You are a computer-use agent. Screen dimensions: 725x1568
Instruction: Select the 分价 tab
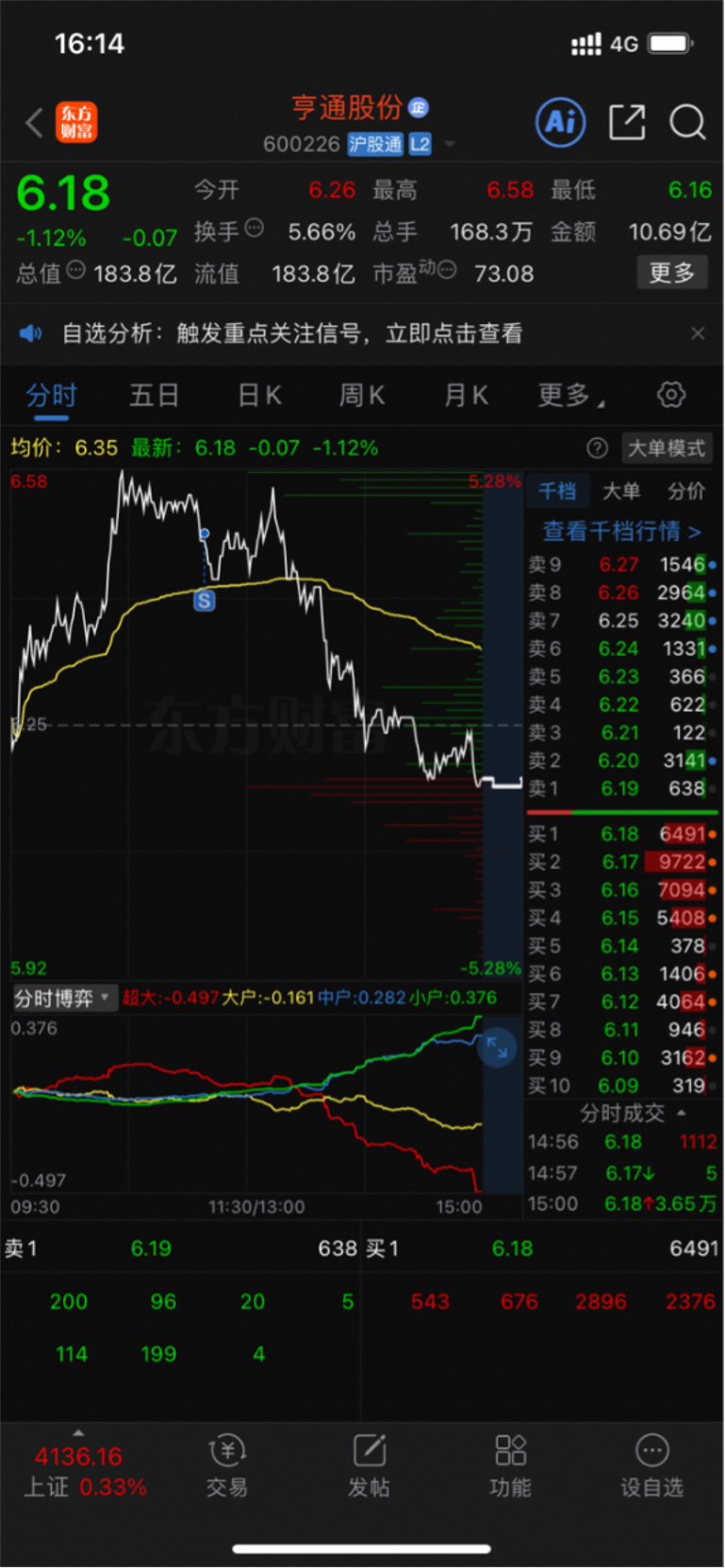tap(685, 491)
